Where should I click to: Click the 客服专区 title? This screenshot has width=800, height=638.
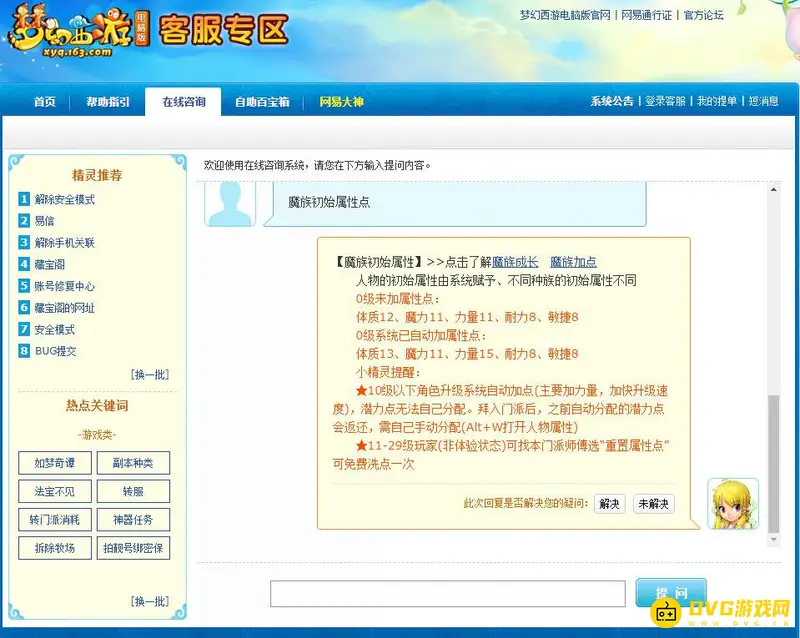coord(223,30)
